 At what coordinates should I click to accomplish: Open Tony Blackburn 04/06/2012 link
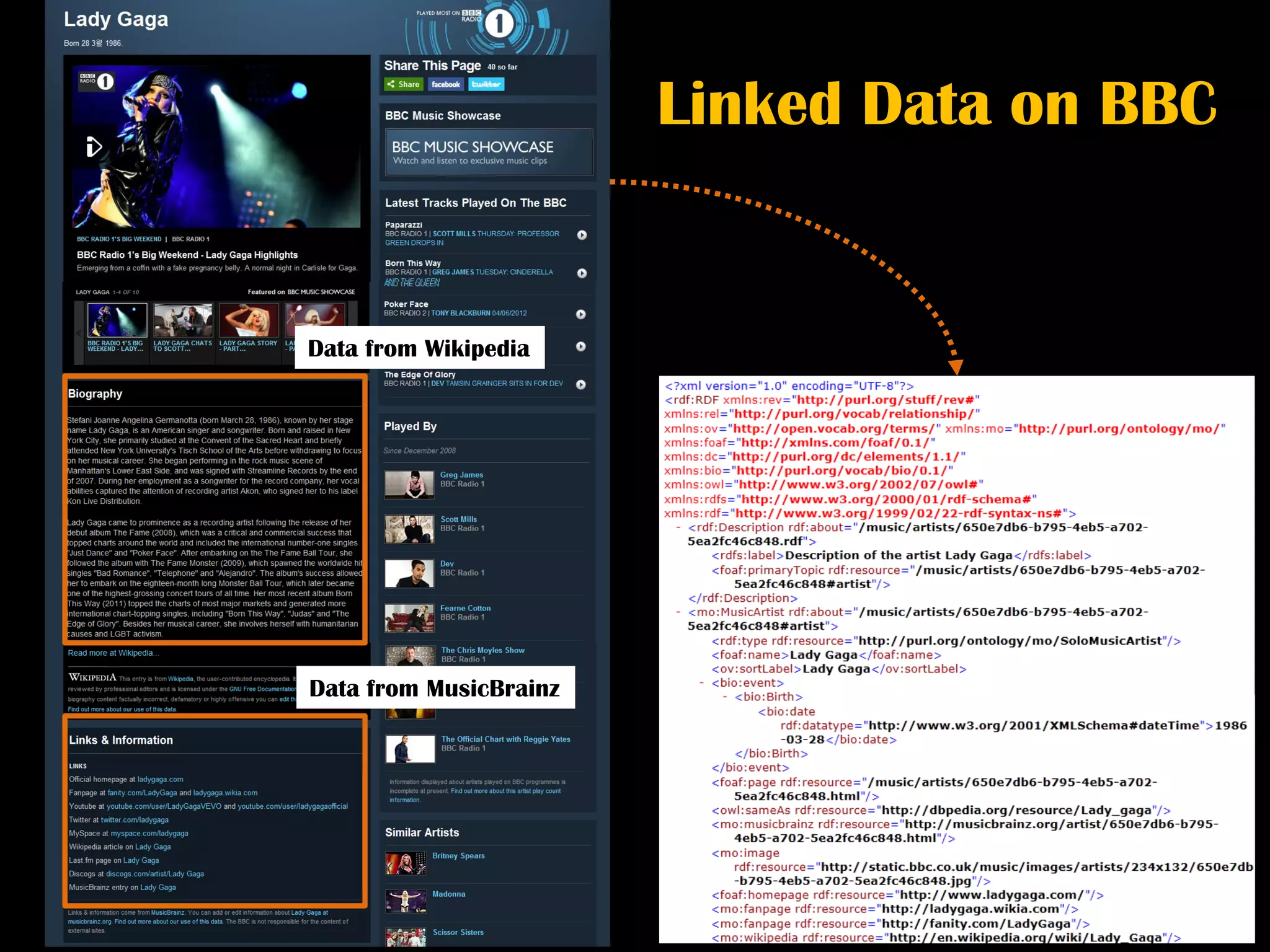click(x=479, y=314)
